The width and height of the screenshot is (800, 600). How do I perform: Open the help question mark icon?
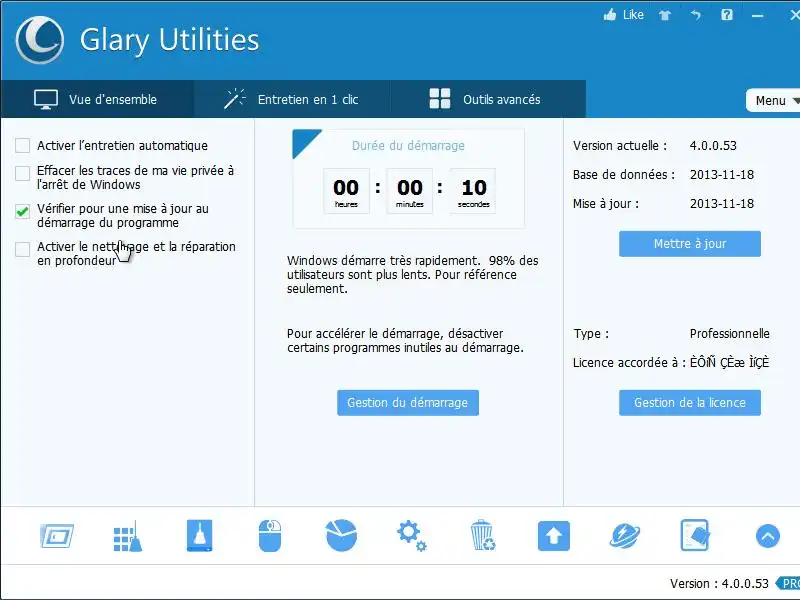tap(727, 15)
